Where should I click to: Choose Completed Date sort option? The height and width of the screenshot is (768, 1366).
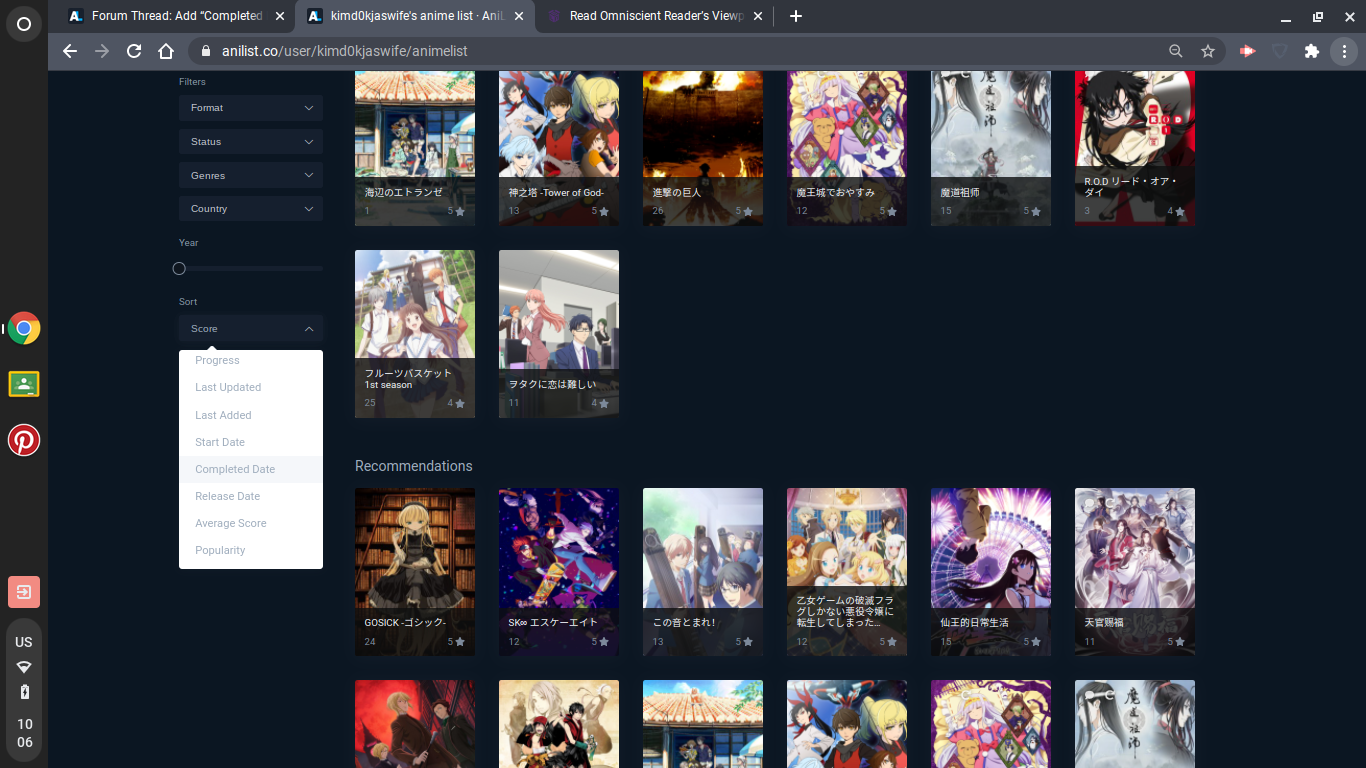235,469
